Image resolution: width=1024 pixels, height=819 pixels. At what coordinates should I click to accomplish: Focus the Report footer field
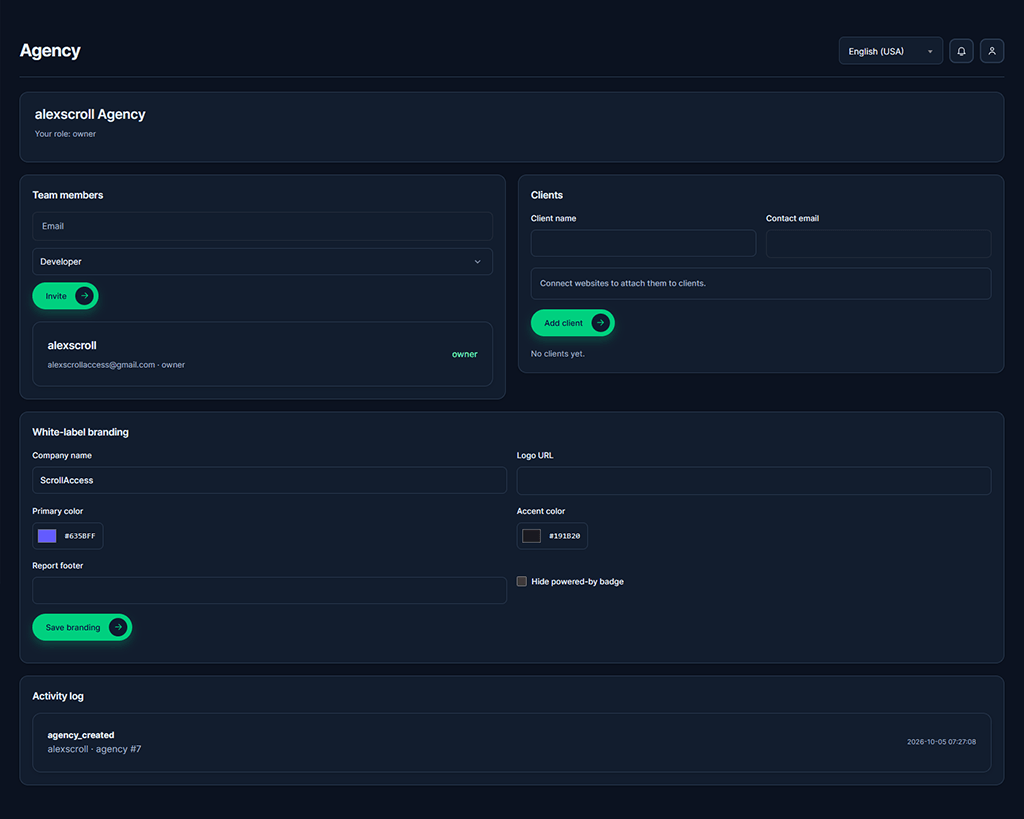(269, 590)
